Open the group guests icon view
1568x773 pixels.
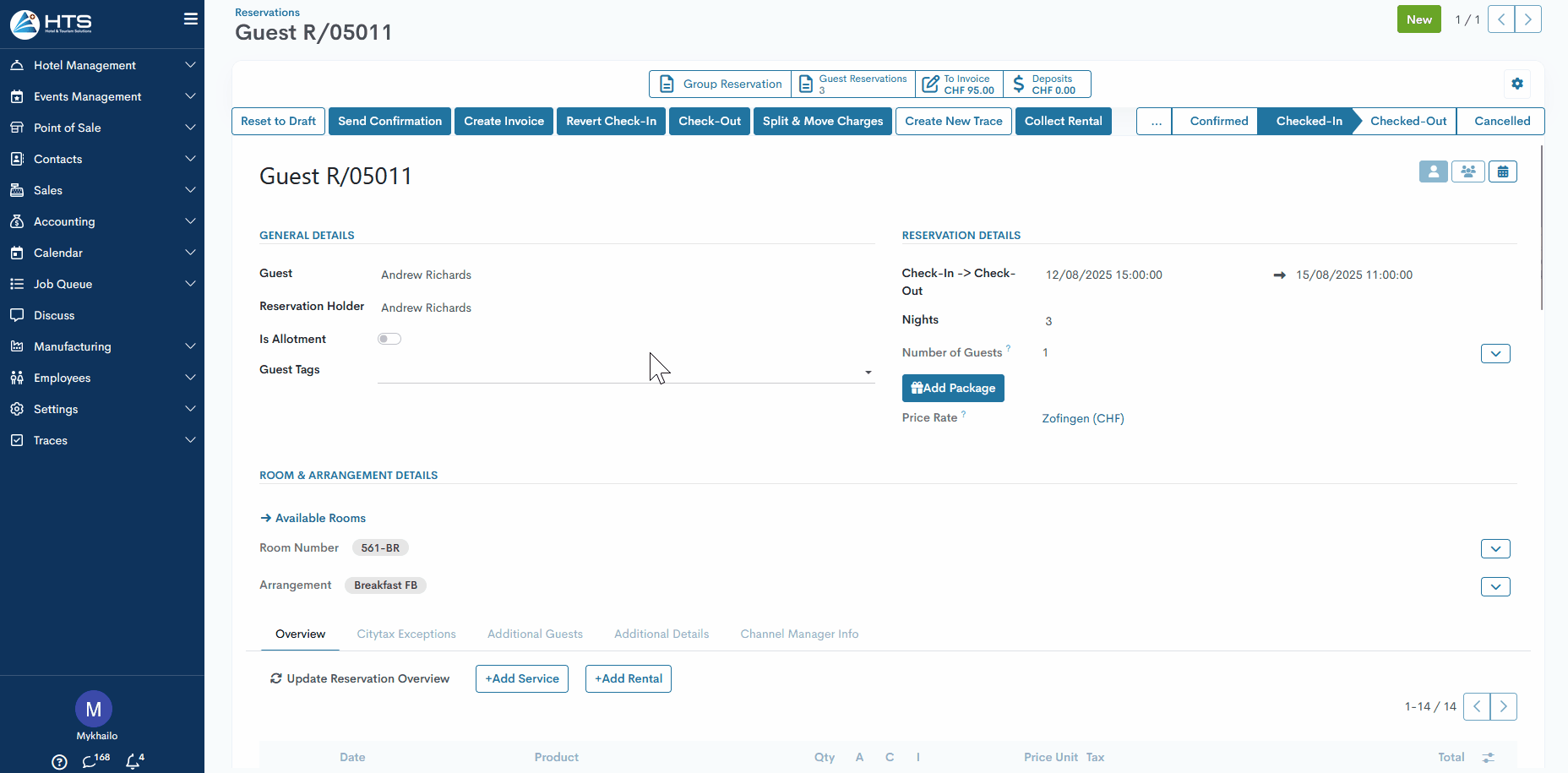click(x=1467, y=171)
